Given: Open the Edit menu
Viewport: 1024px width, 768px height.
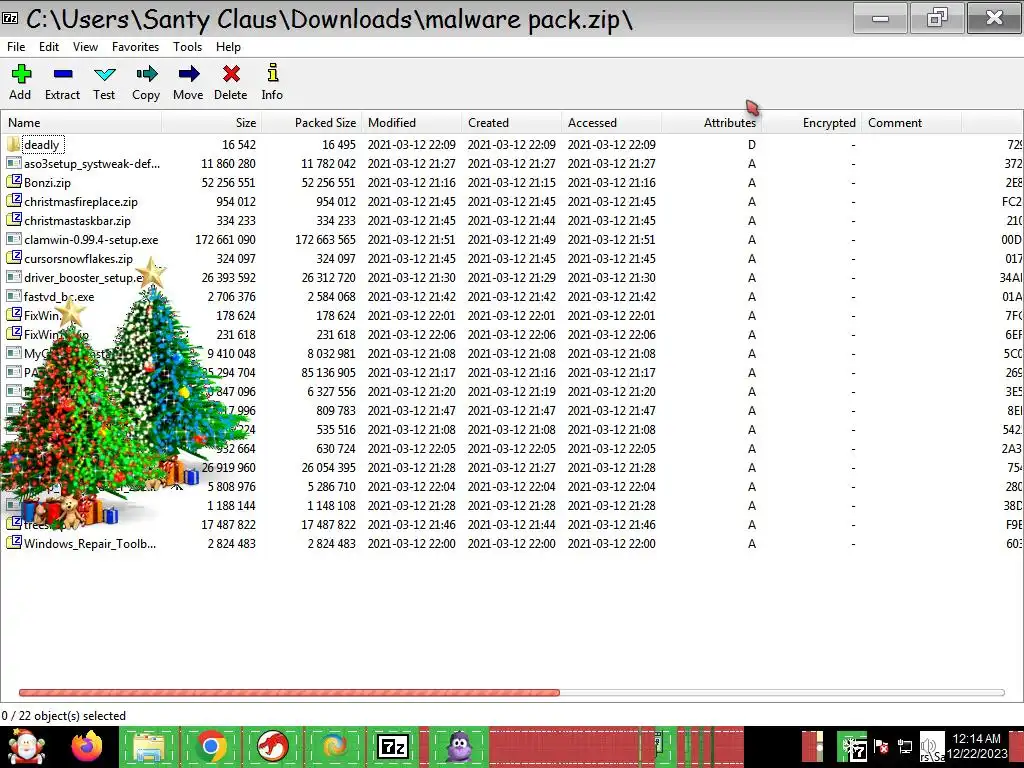Looking at the screenshot, I should pyautogui.click(x=49, y=47).
